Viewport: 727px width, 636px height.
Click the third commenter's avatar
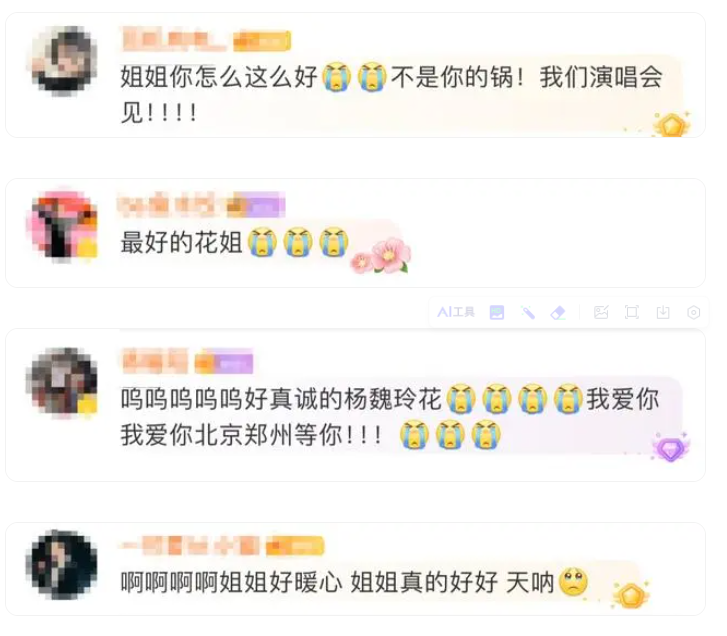(64, 382)
